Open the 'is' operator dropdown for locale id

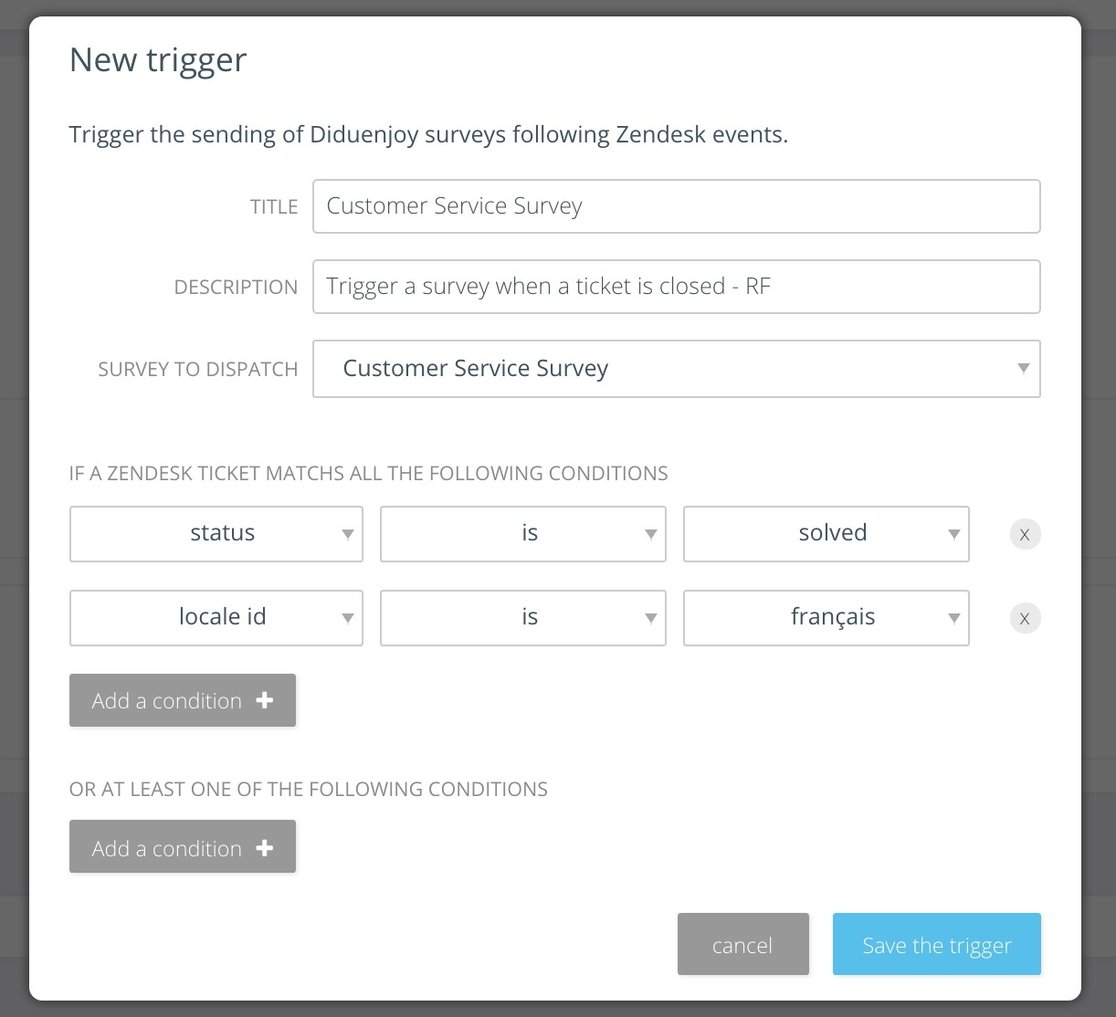coord(523,618)
